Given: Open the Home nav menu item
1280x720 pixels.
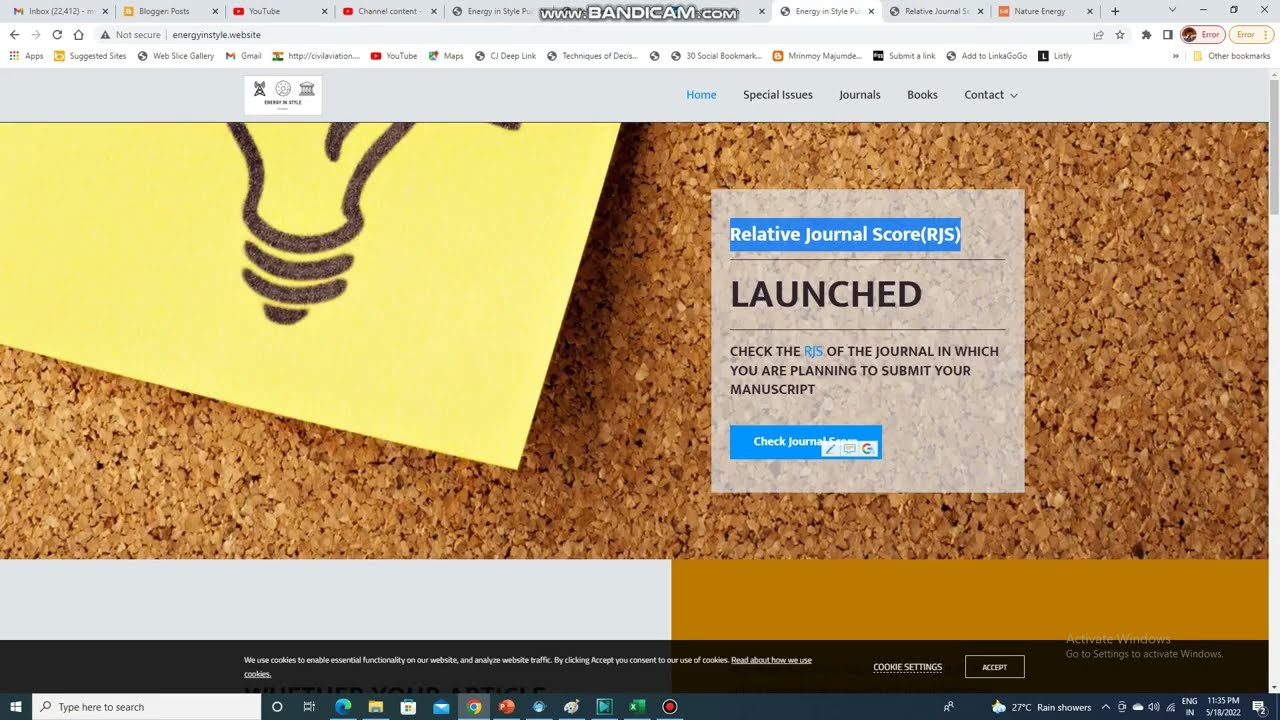Looking at the screenshot, I should click(x=701, y=95).
